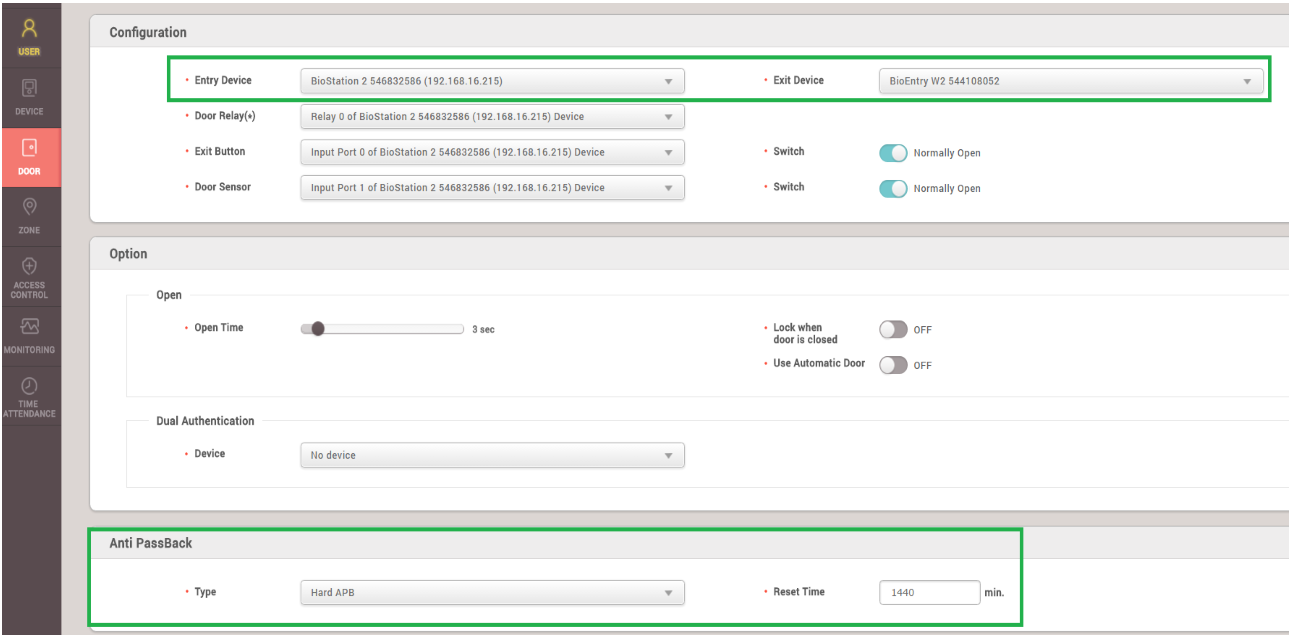This screenshot has width=1289, height=637.
Task: Open the User section in sidebar
Action: coord(29,35)
